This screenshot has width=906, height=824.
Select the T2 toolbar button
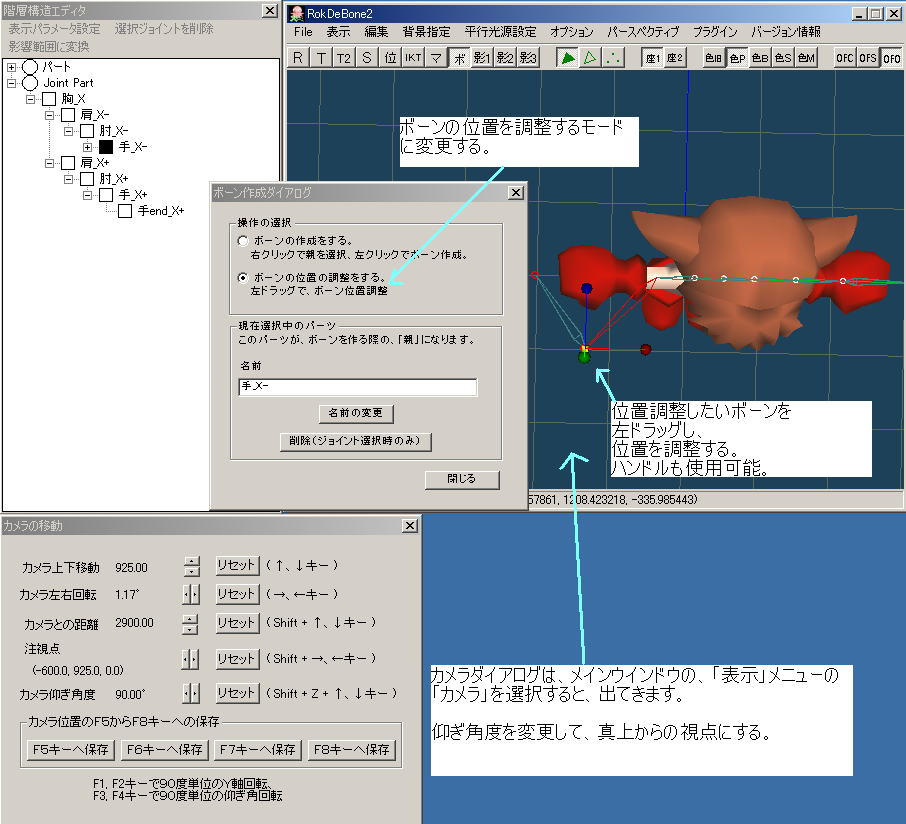pyautogui.click(x=344, y=58)
